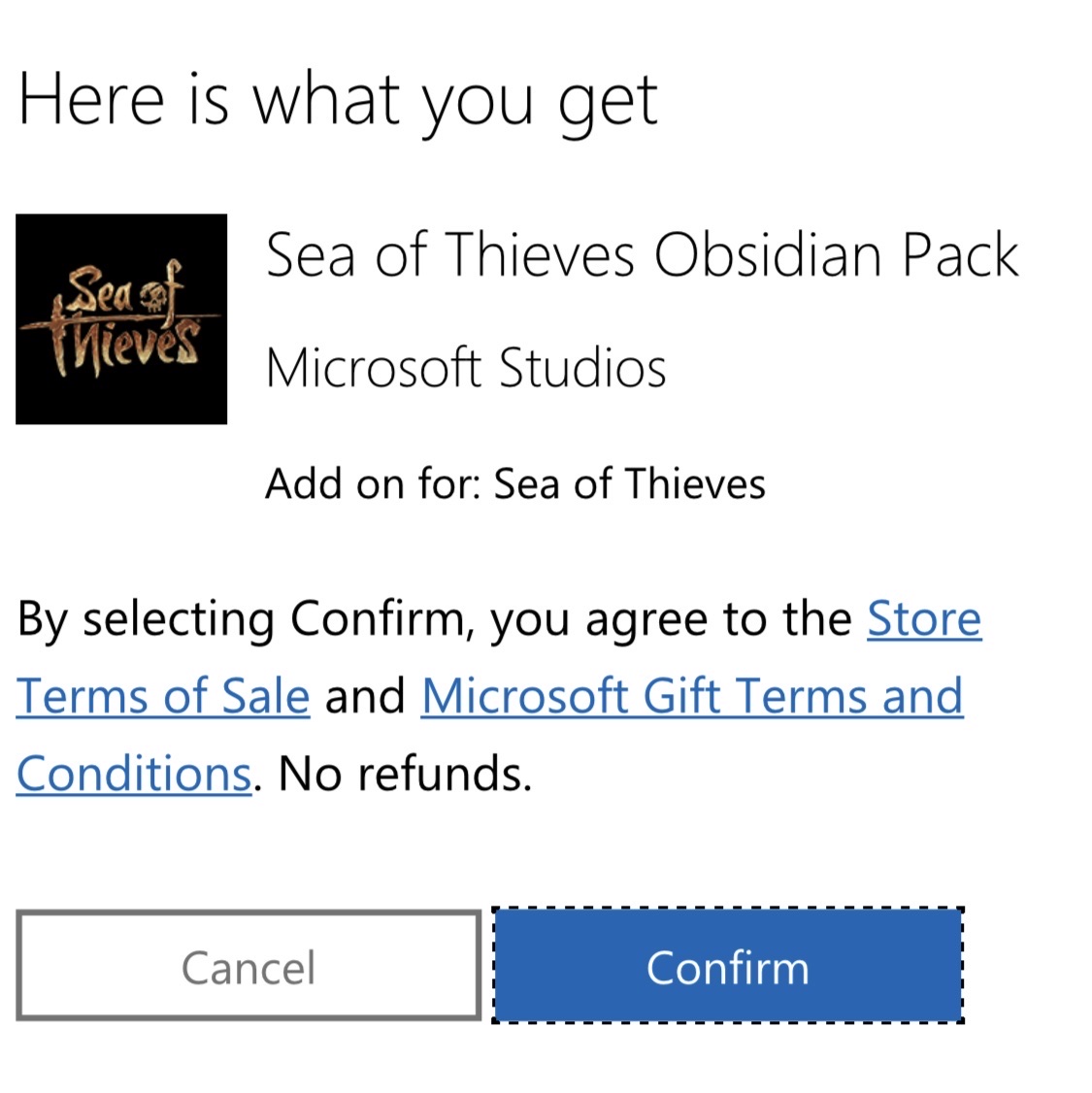Open the Store Terms of Sale link
Image resolution: width=1092 pixels, height=1093 pixels.
pyautogui.click(x=922, y=618)
